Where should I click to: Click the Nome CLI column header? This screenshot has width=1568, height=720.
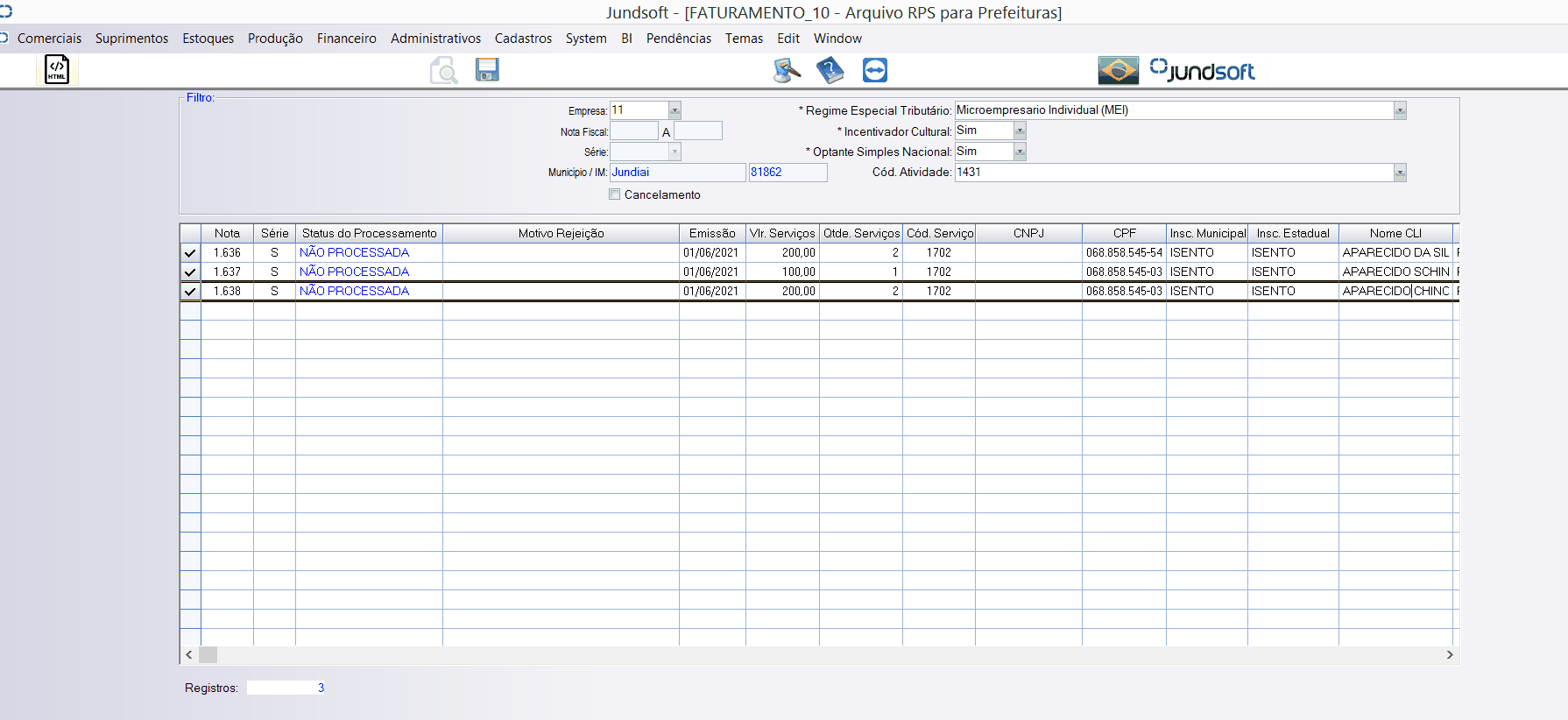tap(1395, 233)
